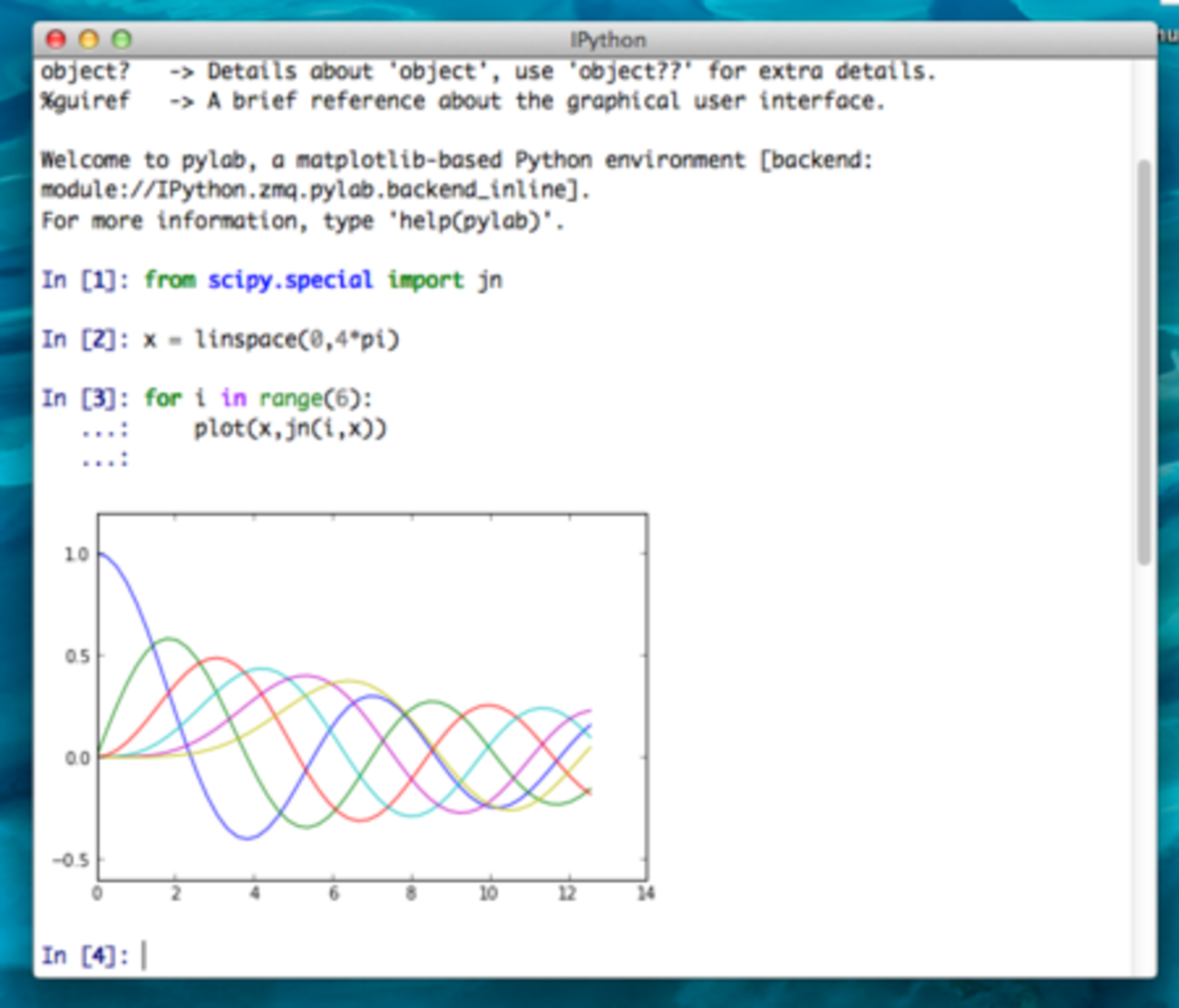1179x1008 pixels.
Task: Click the green curve's first peak in plot
Action: point(169,639)
